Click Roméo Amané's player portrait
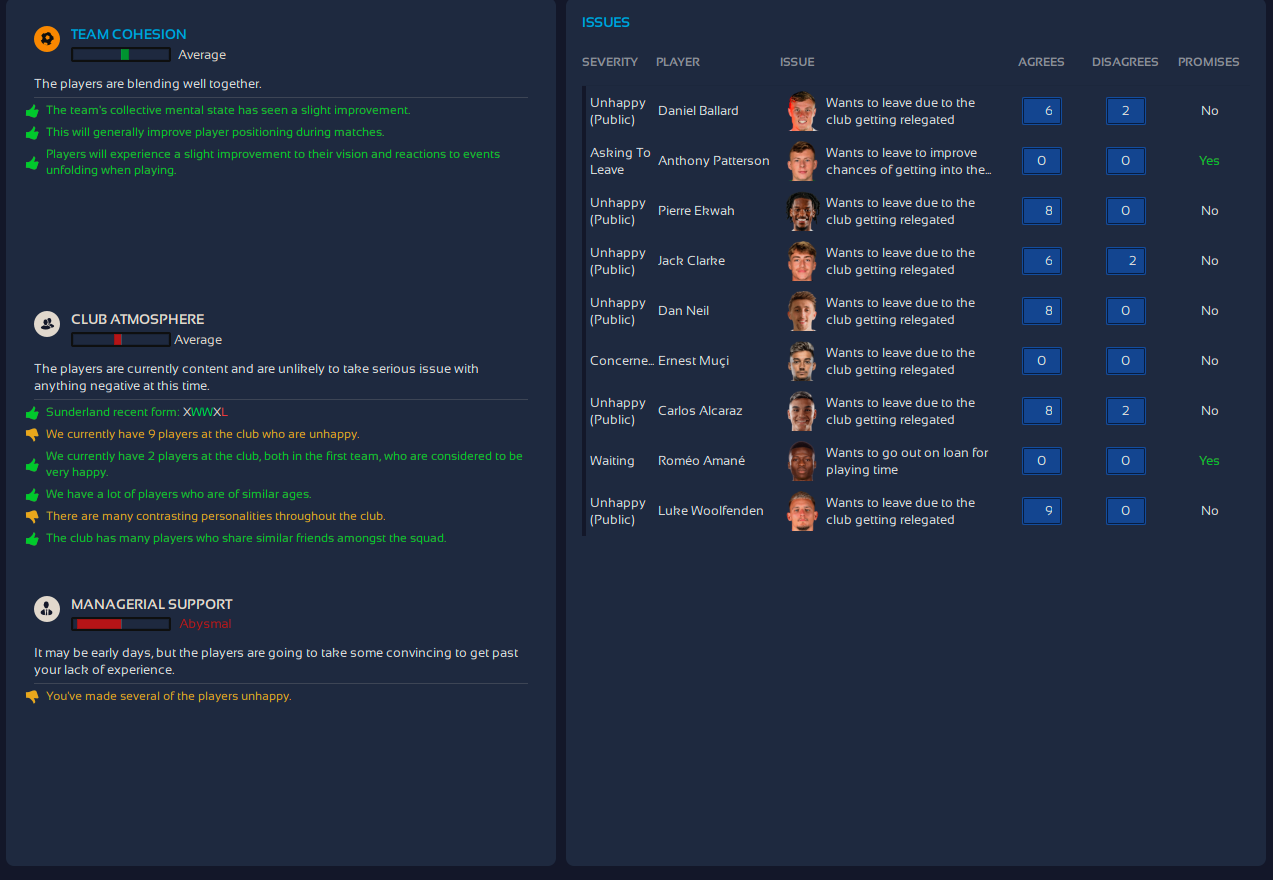The height and width of the screenshot is (880, 1273). tap(802, 461)
